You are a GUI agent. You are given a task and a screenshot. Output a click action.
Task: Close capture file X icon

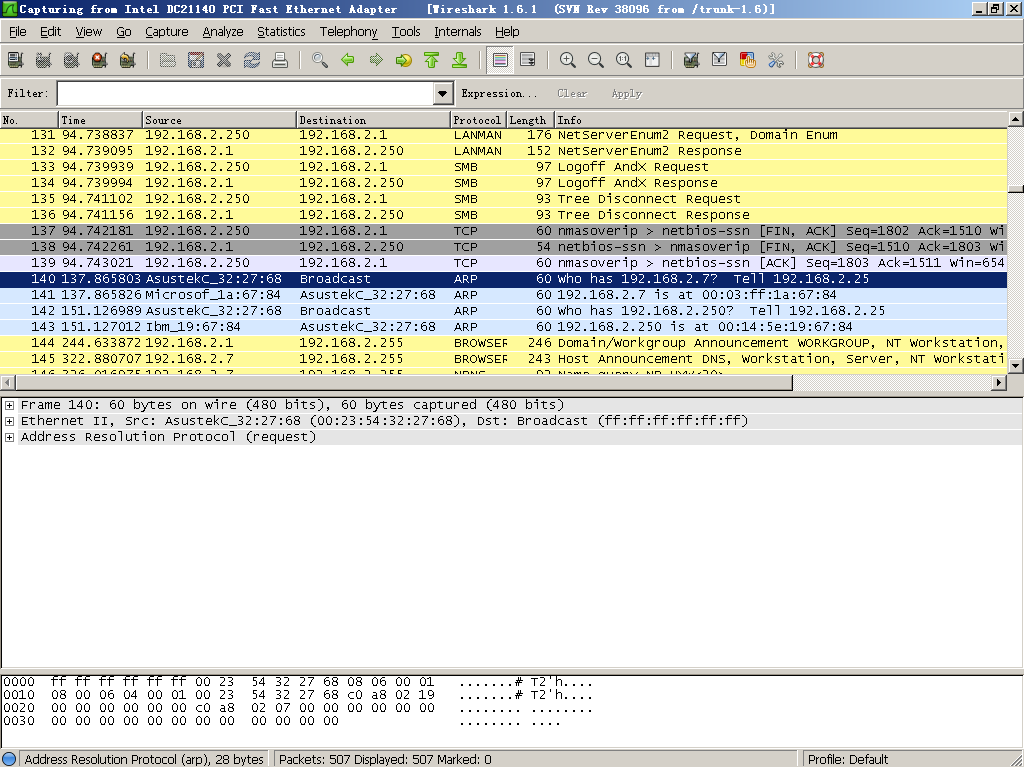point(224,61)
